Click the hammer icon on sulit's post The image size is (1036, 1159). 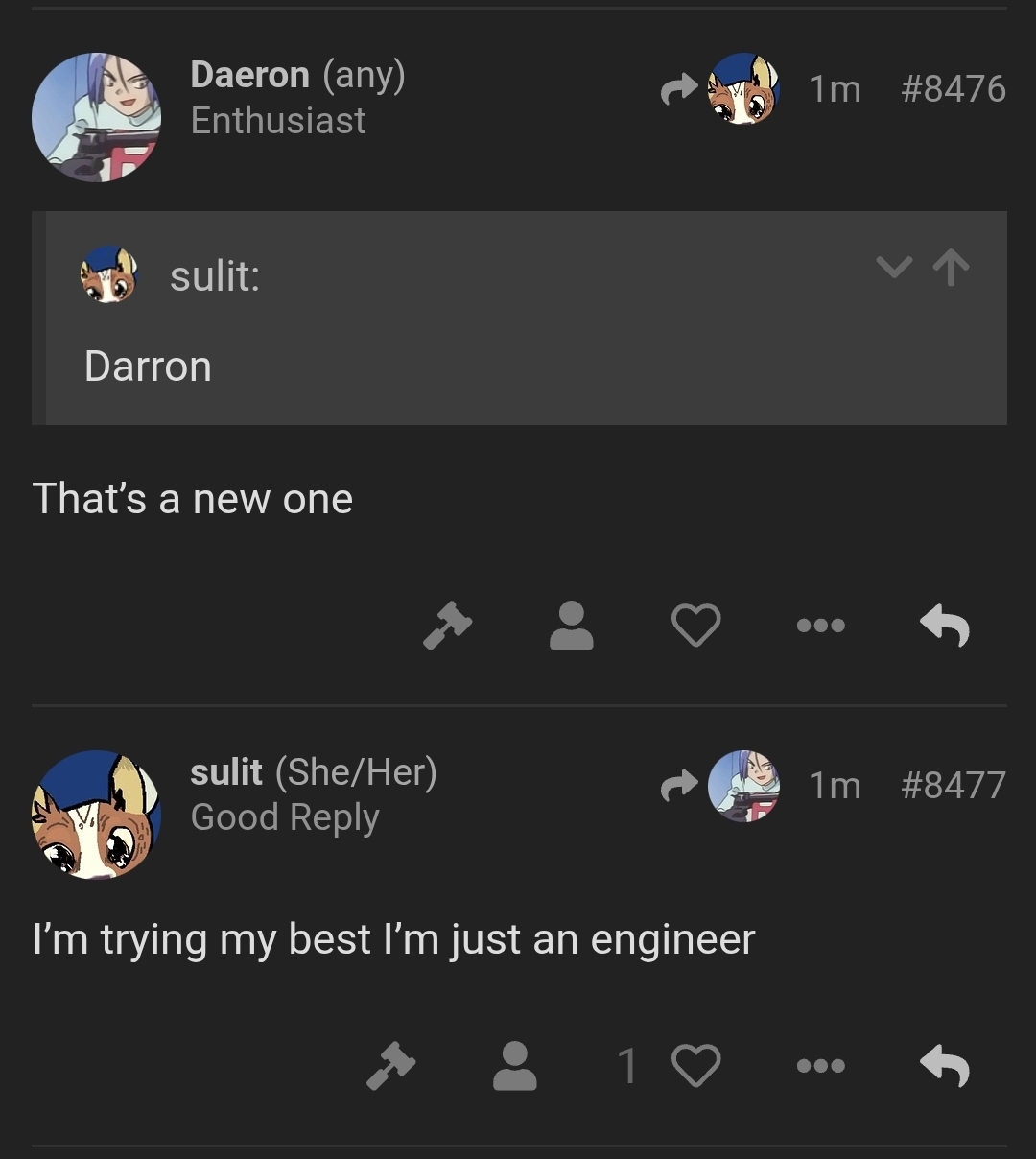coord(390,1066)
